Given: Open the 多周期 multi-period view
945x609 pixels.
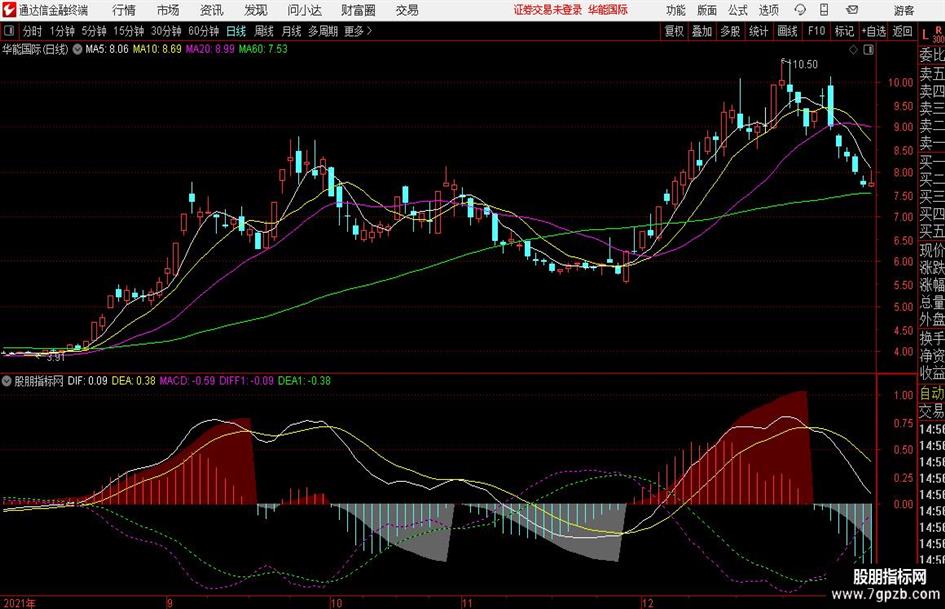Looking at the screenshot, I should click(323, 31).
